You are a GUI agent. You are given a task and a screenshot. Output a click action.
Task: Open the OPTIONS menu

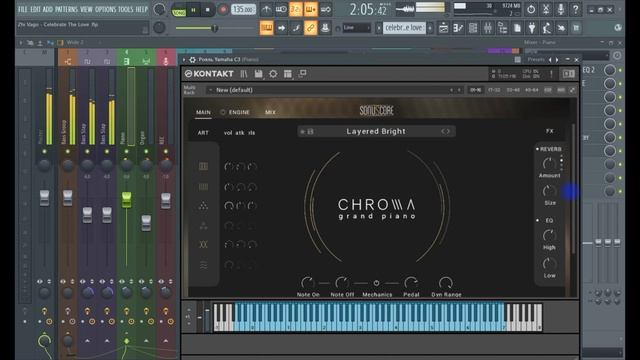[x=105, y=9]
